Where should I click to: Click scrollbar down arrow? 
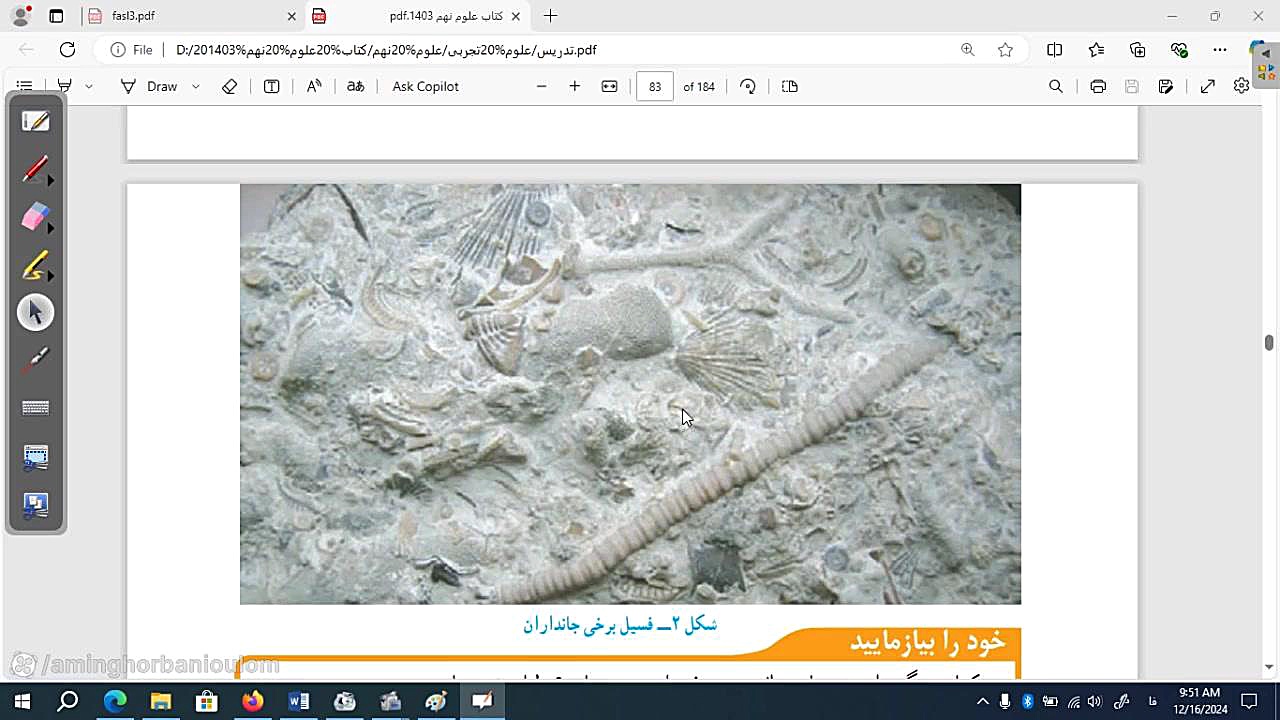tap(1269, 667)
